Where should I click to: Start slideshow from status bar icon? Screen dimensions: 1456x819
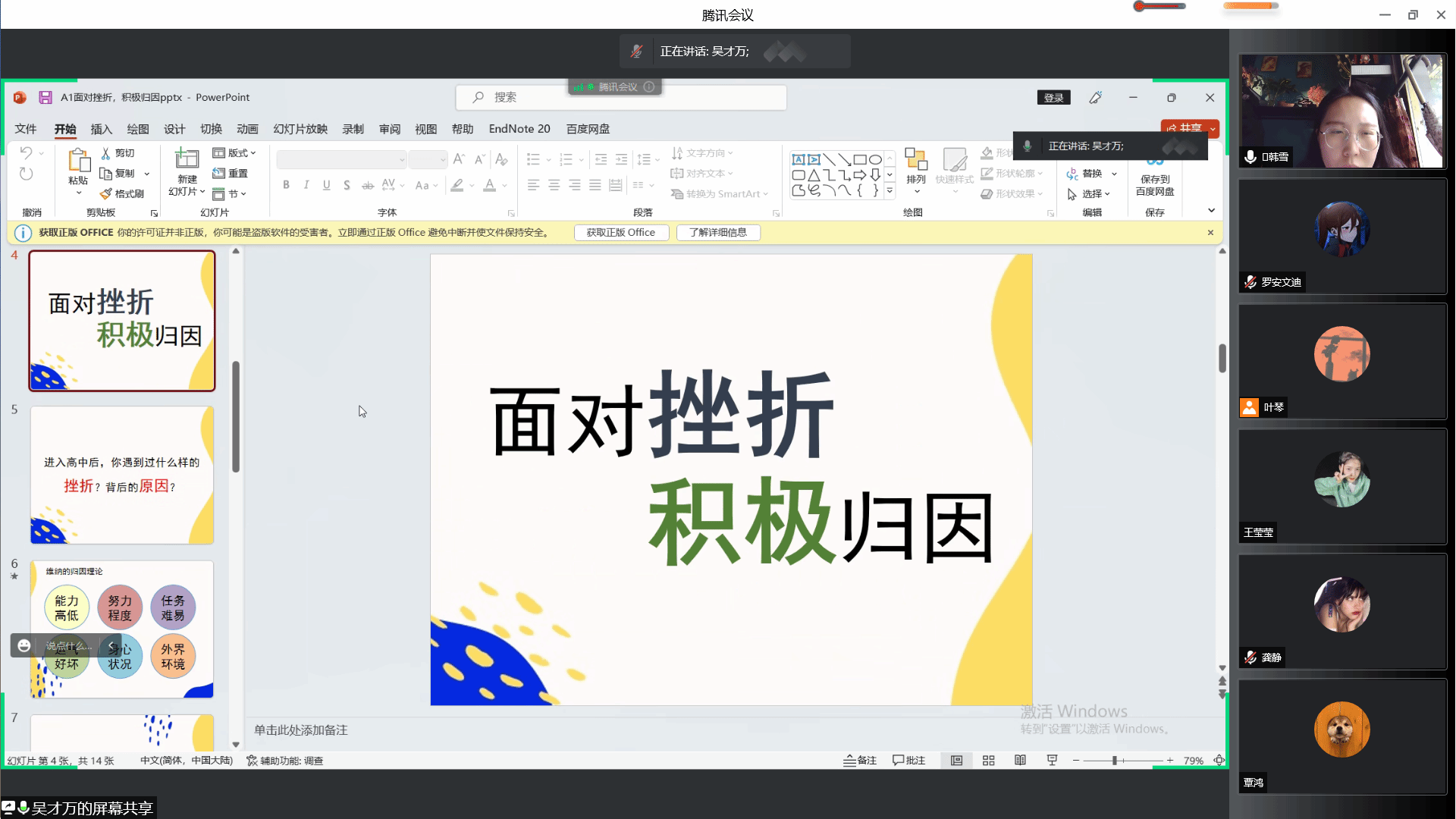tap(1052, 761)
